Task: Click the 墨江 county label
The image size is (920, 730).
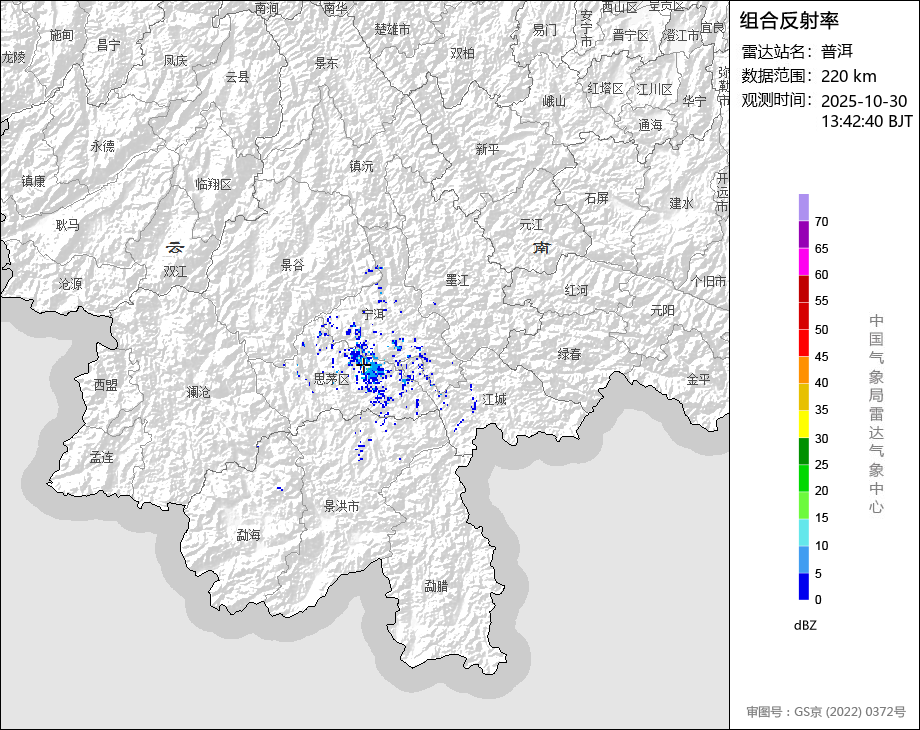Action: coord(457,280)
